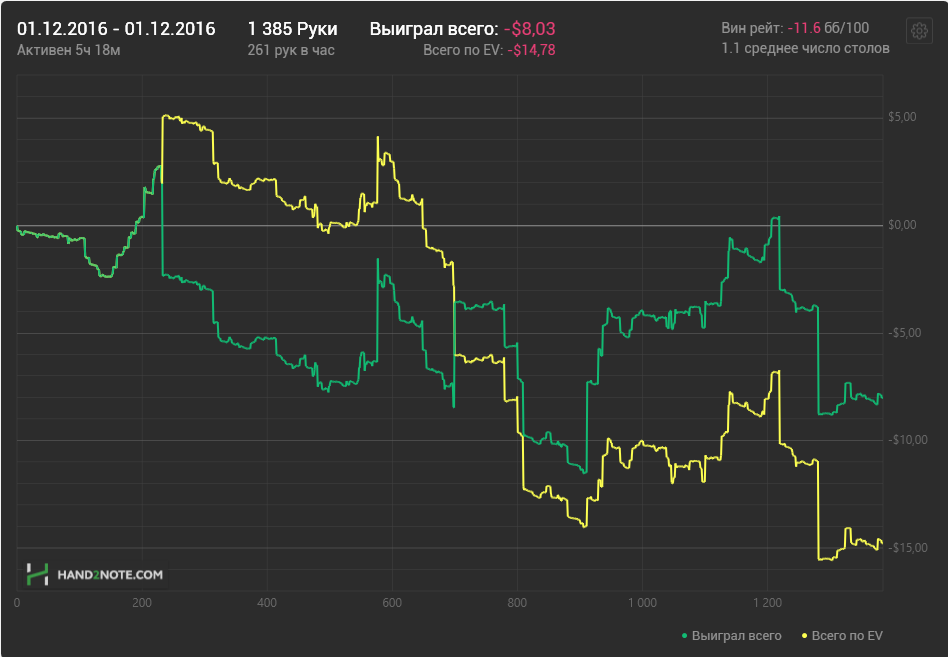This screenshot has height=657, width=948.
Task: Click the 'Активен 5ч 18м' activity text
Action: click(x=68, y=50)
